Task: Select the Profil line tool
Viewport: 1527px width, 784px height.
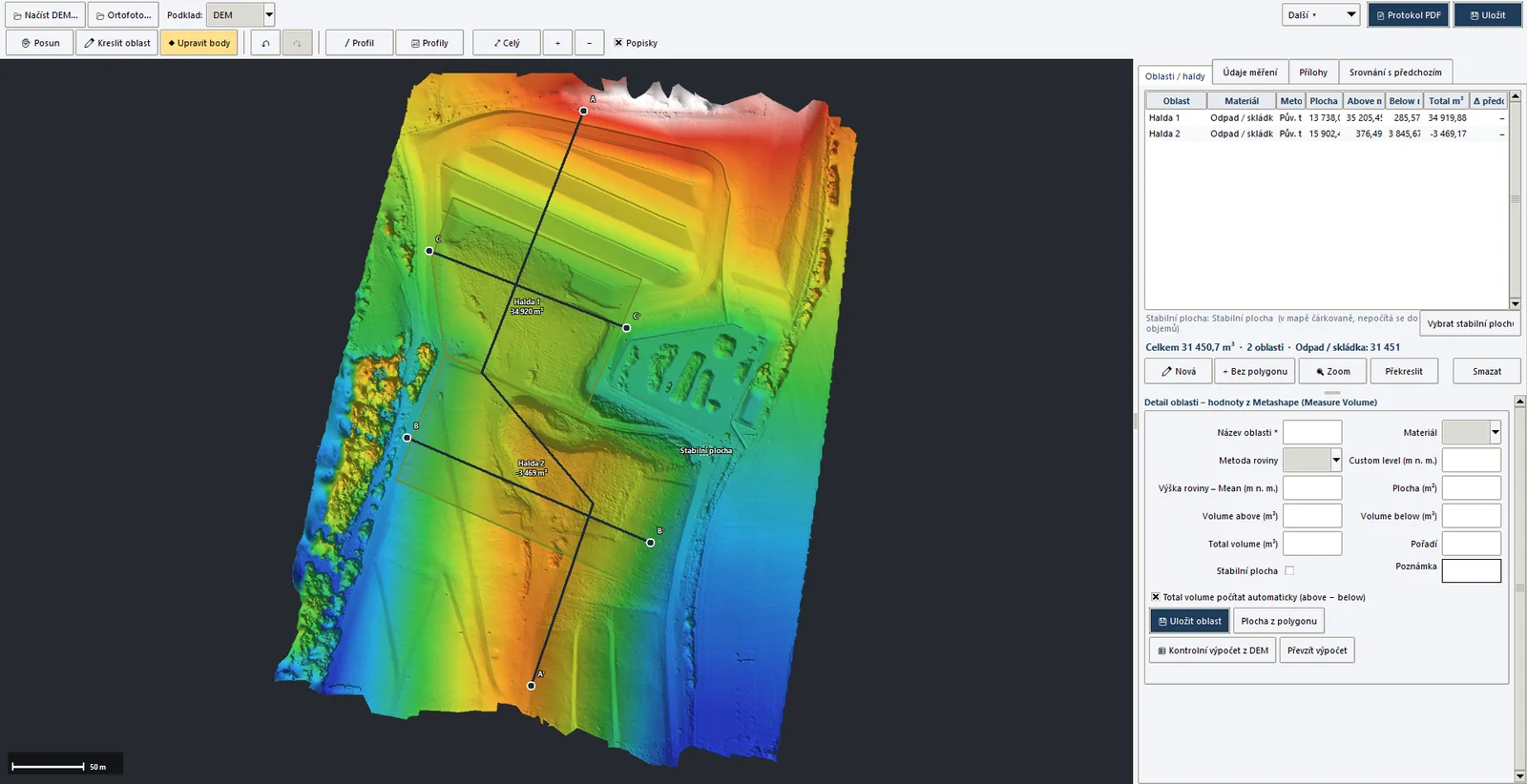Action: pyautogui.click(x=359, y=43)
